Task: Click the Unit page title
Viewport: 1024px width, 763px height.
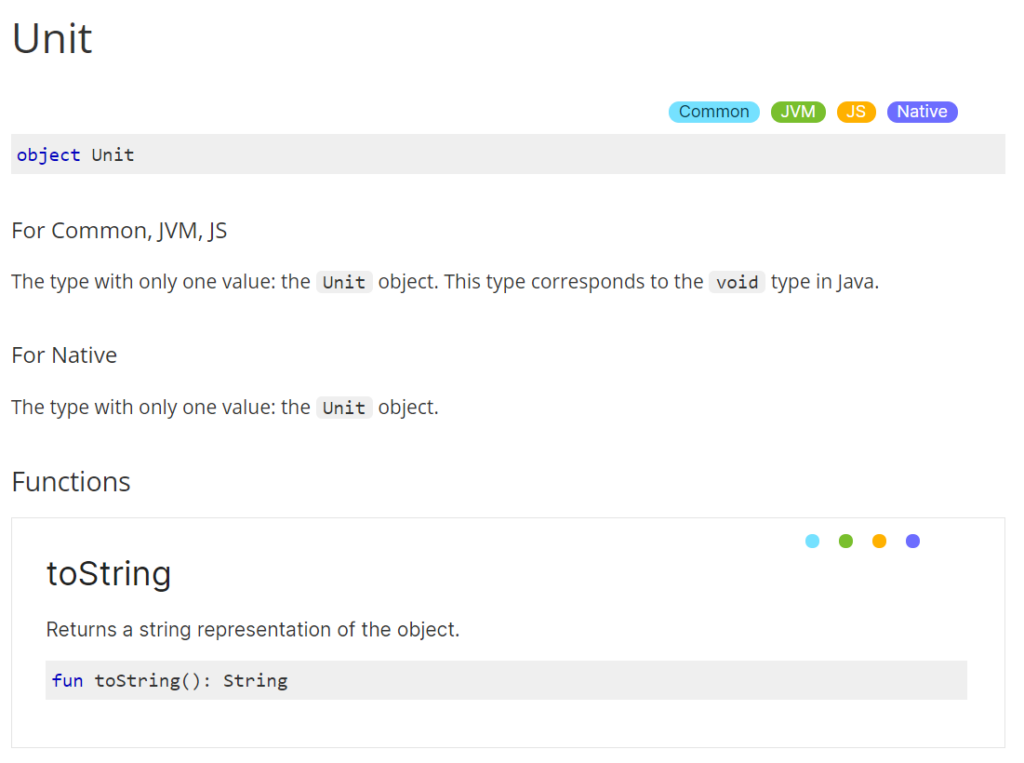Action: tap(52, 39)
